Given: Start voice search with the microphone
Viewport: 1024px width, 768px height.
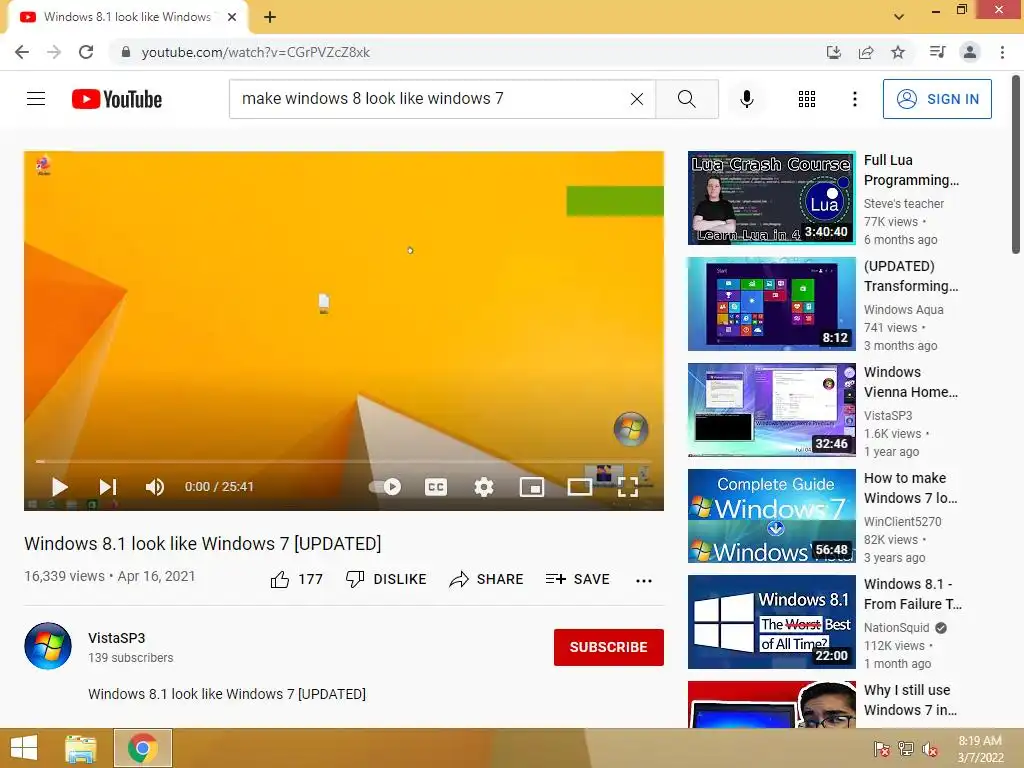Looking at the screenshot, I should pos(746,99).
